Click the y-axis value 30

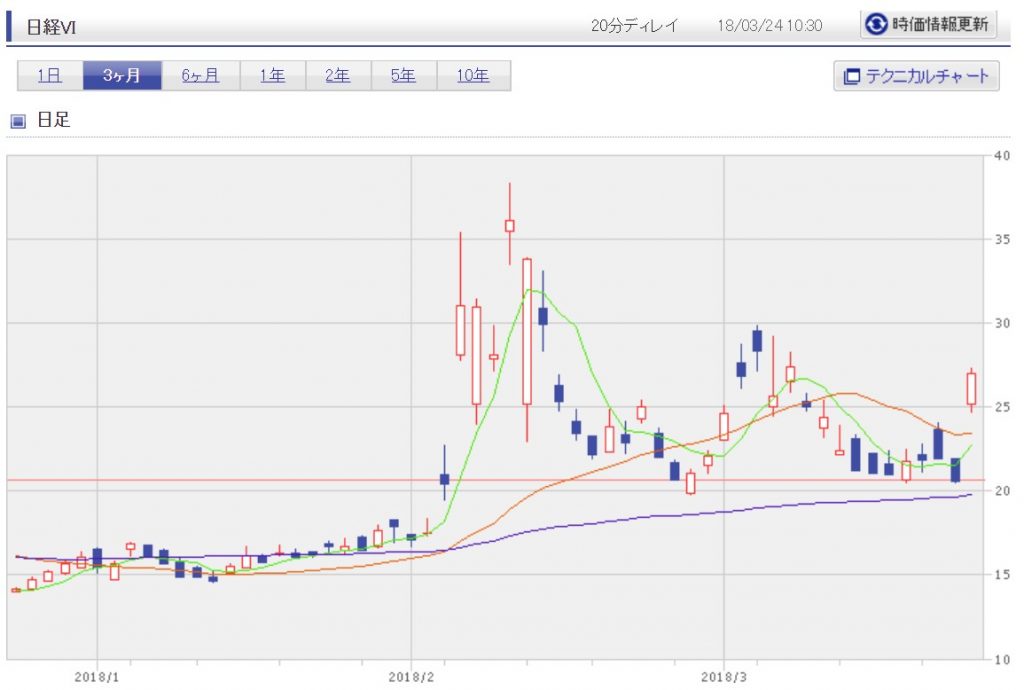[x=1002, y=323]
